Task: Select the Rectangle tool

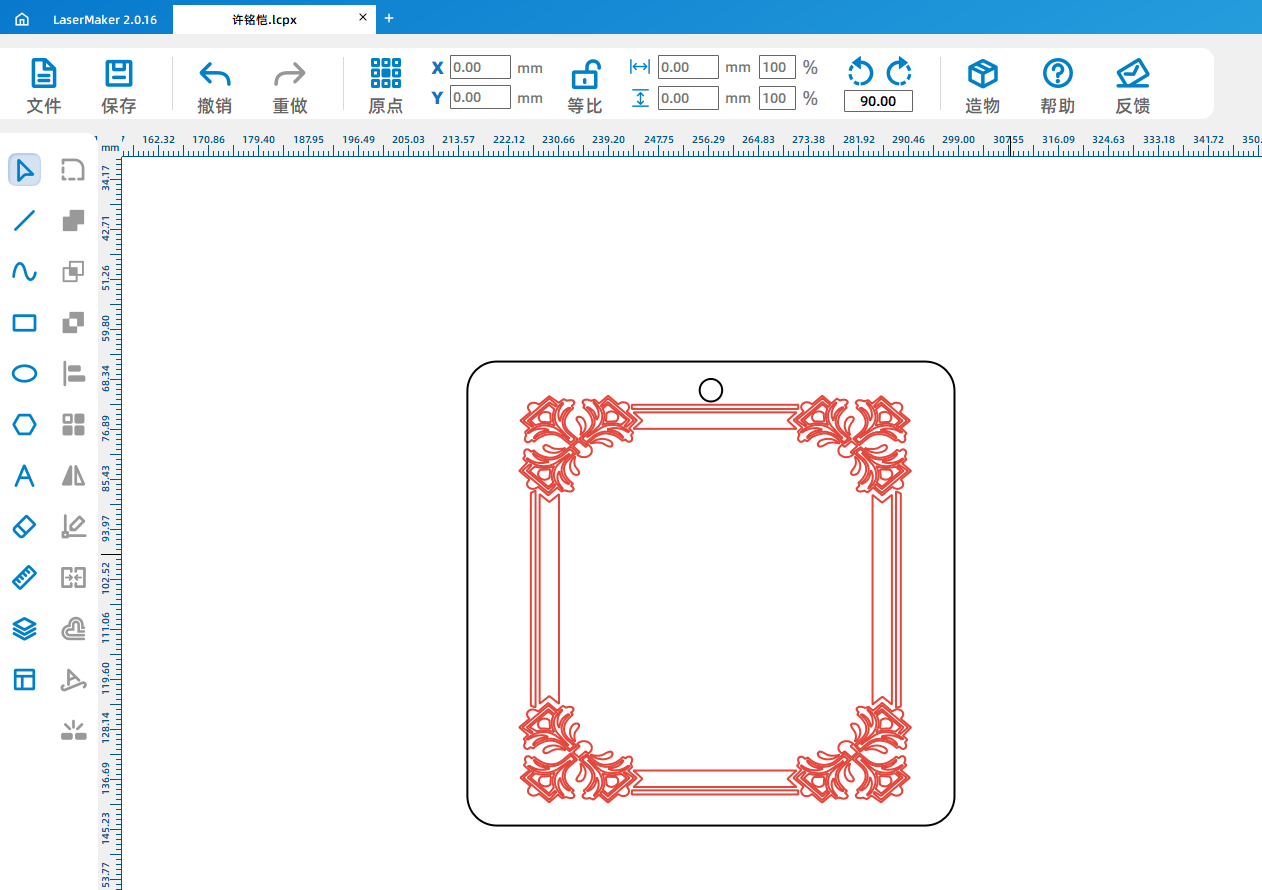Action: 25,323
